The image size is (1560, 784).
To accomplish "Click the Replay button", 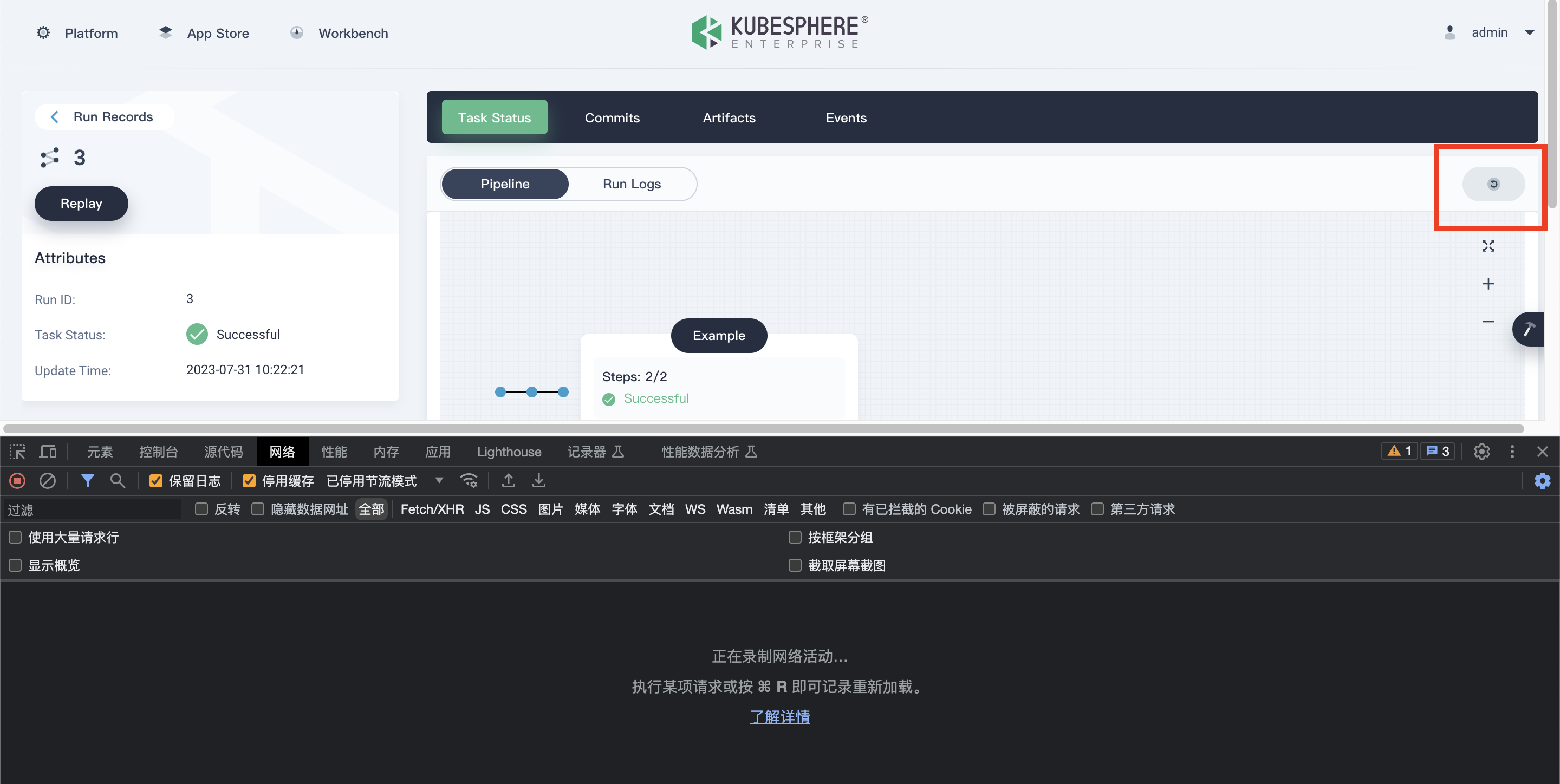I will pyautogui.click(x=81, y=203).
